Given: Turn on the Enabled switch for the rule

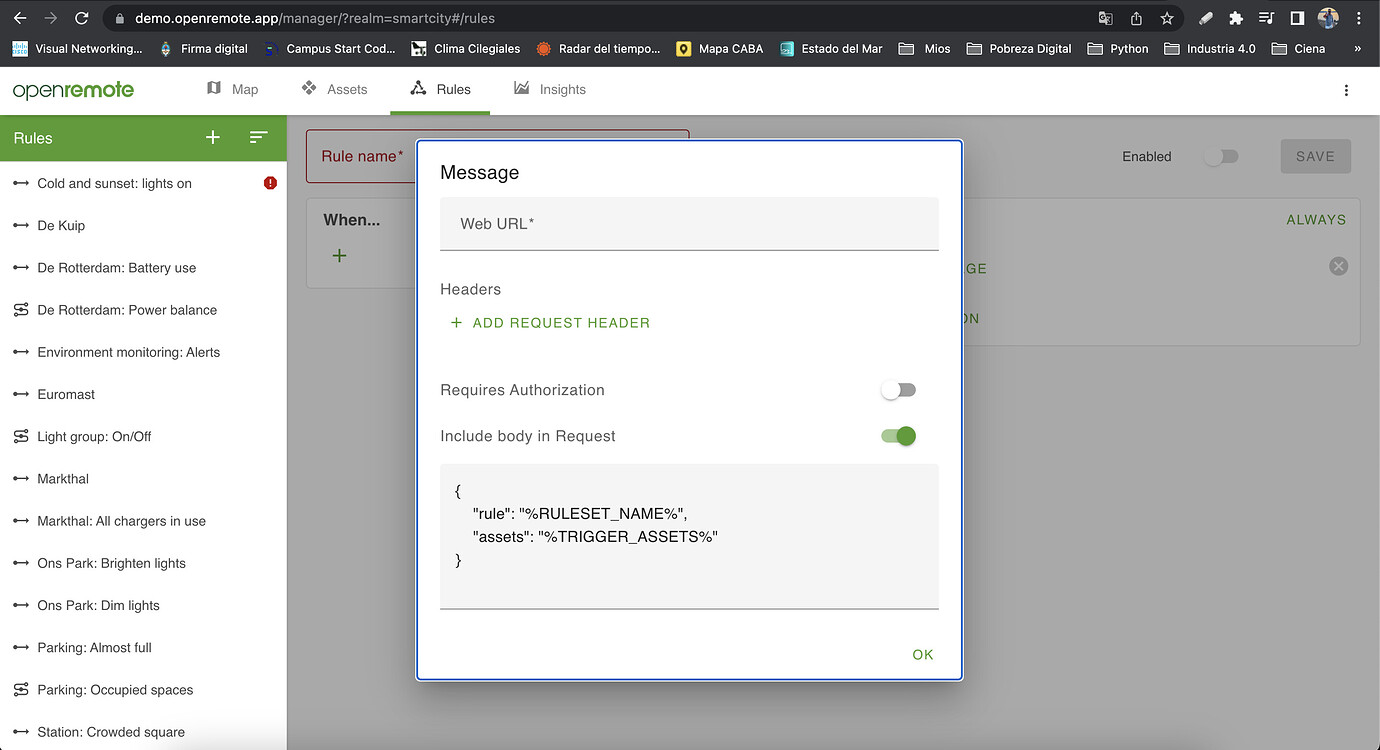Looking at the screenshot, I should click(x=1221, y=156).
